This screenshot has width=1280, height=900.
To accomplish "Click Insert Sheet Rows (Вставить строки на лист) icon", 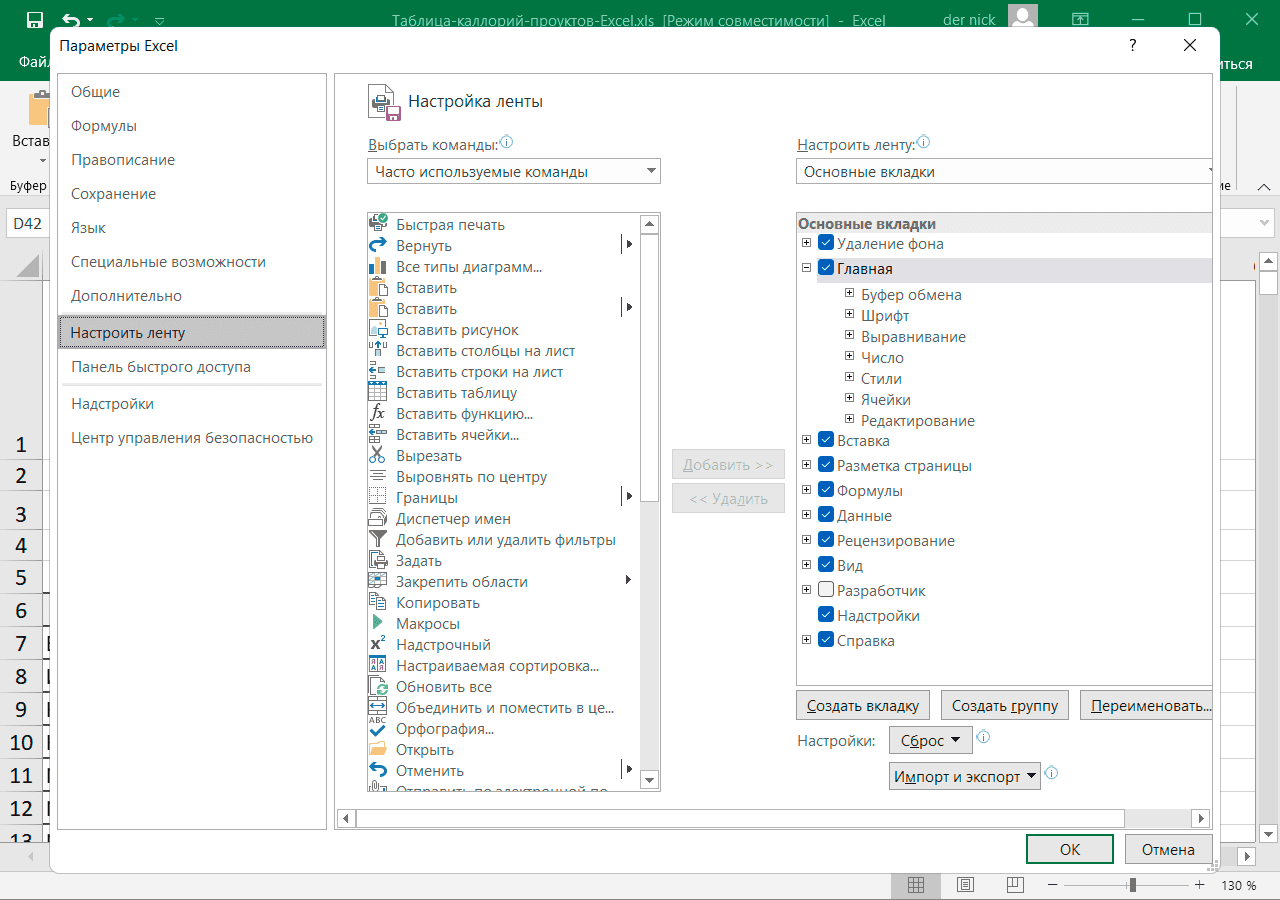I will point(378,371).
